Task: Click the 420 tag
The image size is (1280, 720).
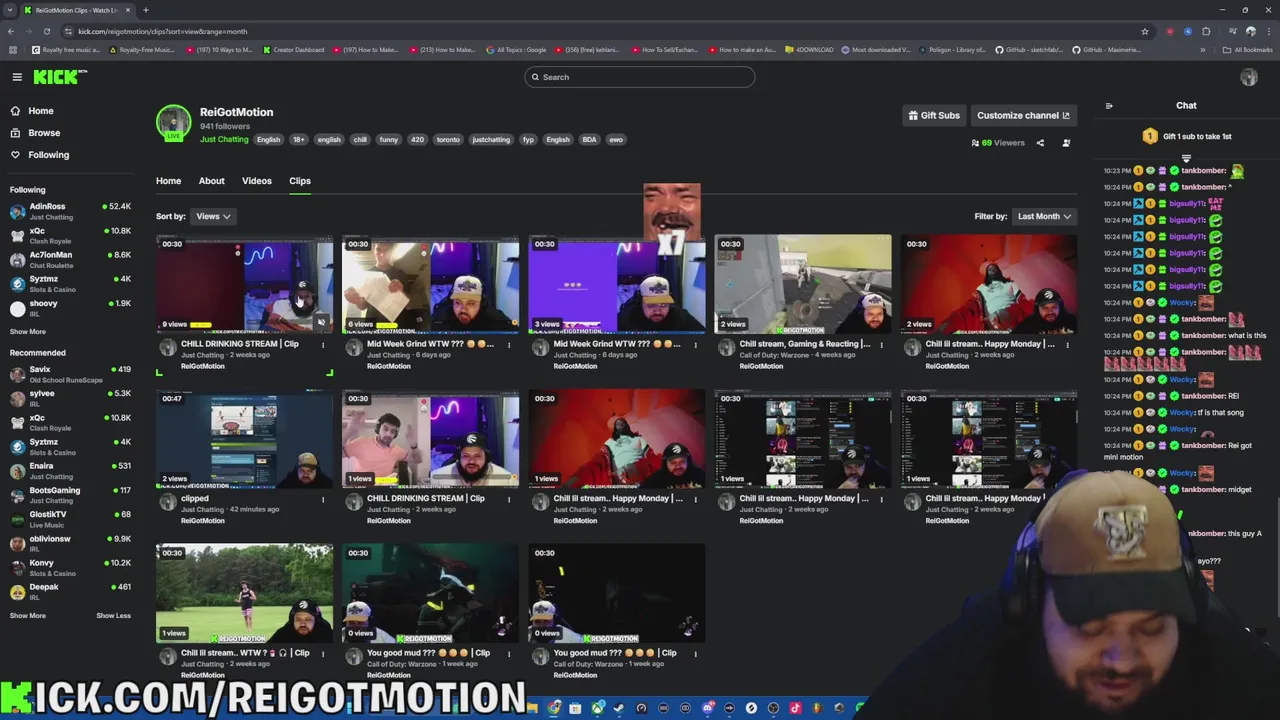Action: [x=417, y=140]
